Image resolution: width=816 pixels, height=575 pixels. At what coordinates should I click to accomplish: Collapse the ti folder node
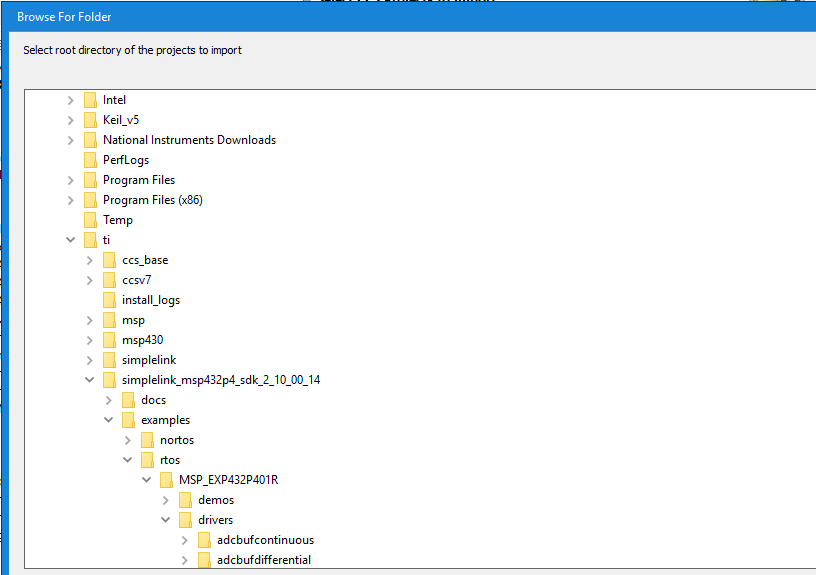tap(71, 240)
